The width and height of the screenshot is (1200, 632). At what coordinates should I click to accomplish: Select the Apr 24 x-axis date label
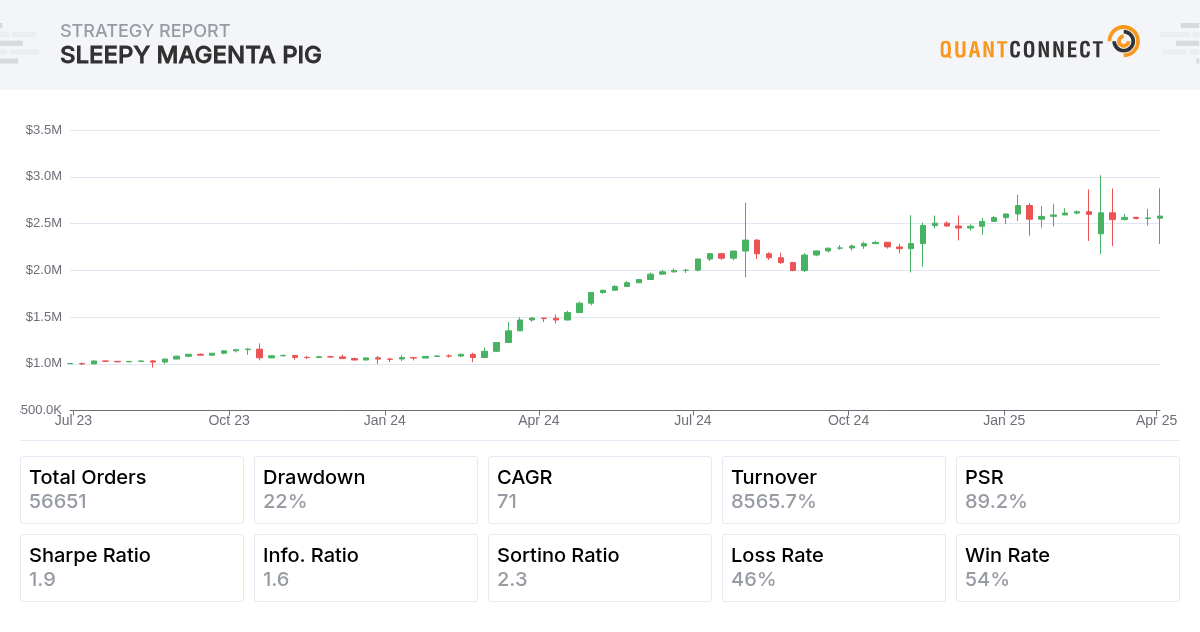(x=539, y=420)
